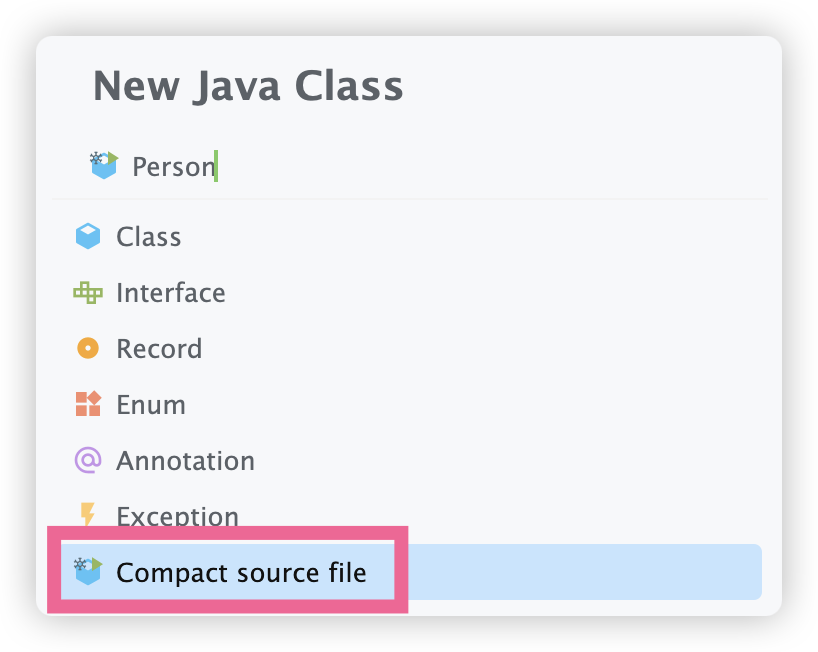Select the Exception option
This screenshot has height=652, width=818.
click(177, 516)
